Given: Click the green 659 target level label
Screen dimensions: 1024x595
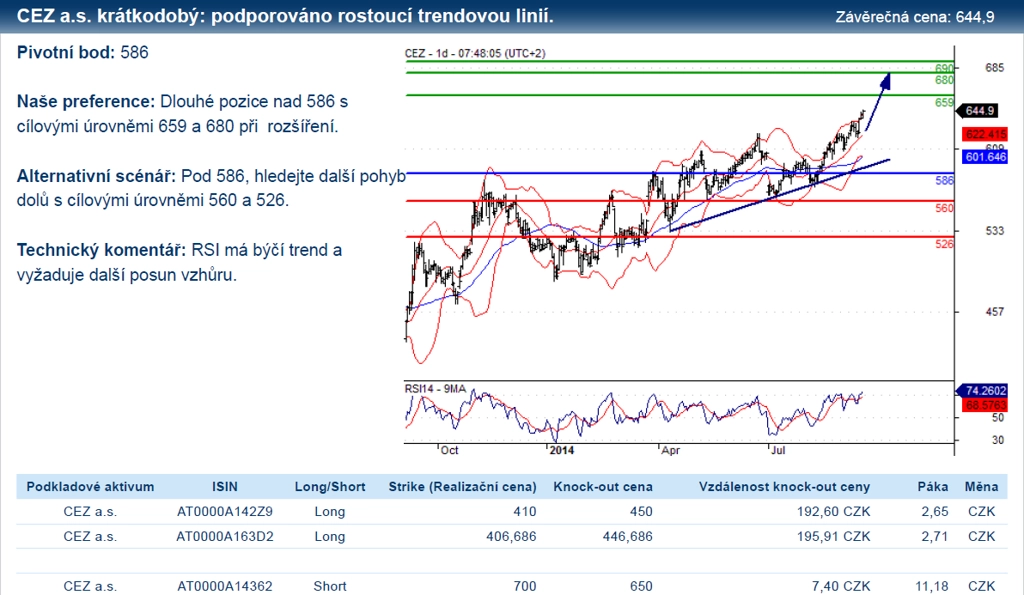Looking at the screenshot, I should point(944,103).
